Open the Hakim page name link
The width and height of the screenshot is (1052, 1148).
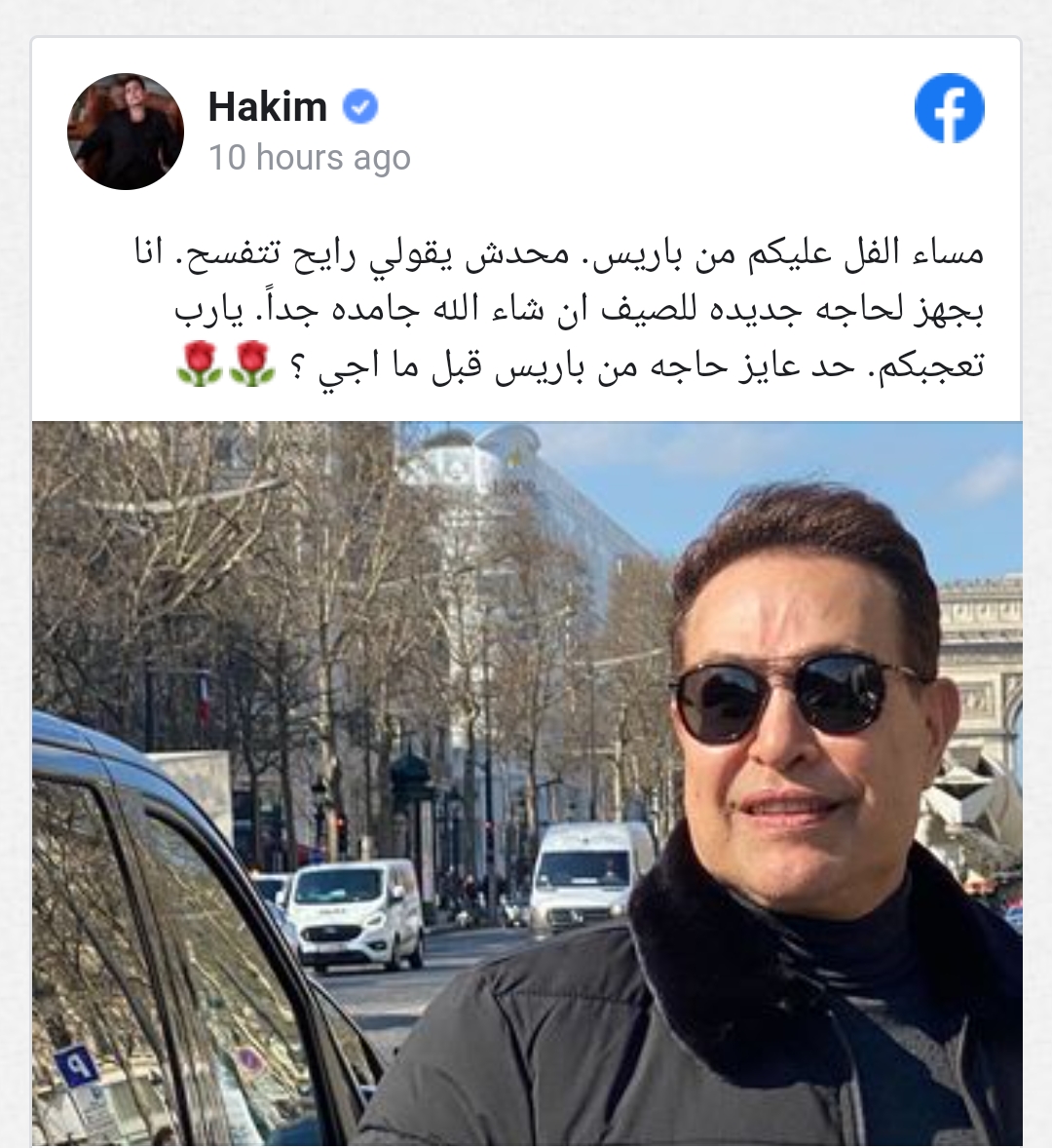pos(268,107)
